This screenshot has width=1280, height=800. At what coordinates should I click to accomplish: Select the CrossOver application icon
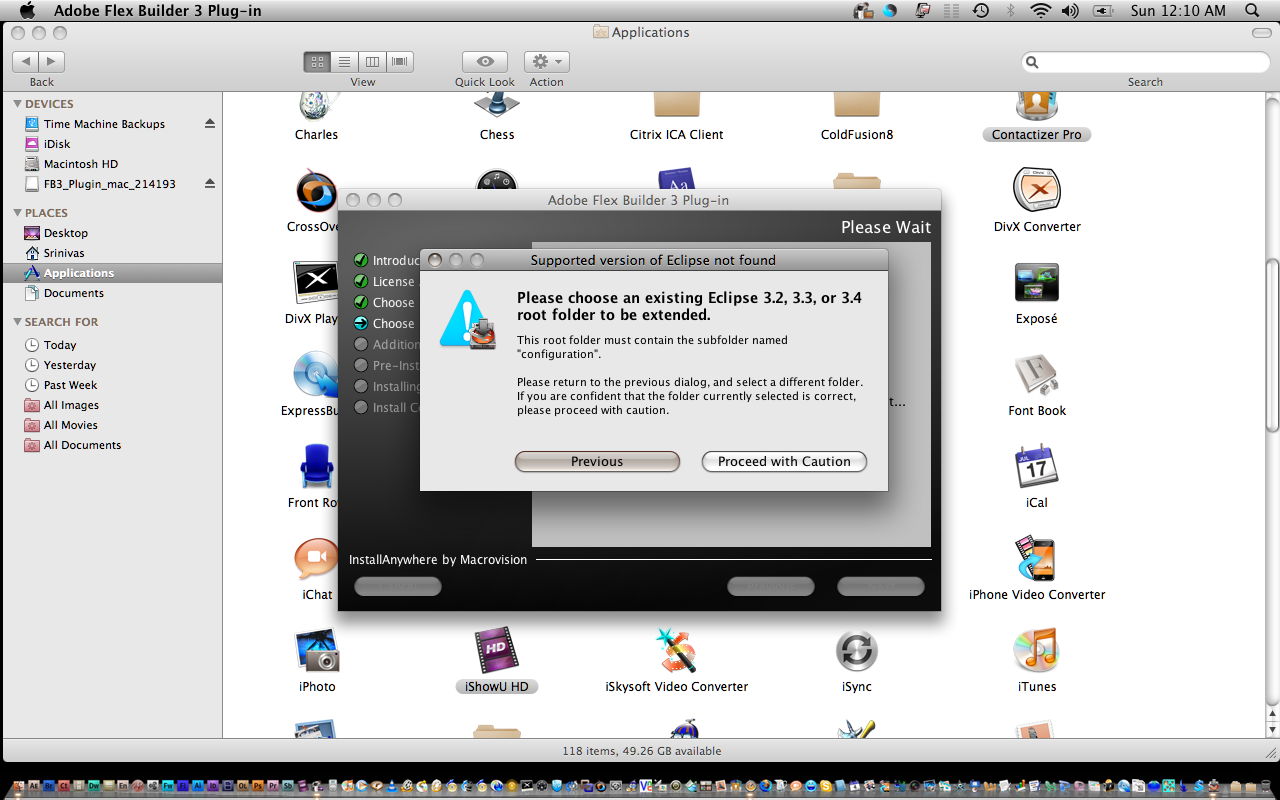(317, 190)
